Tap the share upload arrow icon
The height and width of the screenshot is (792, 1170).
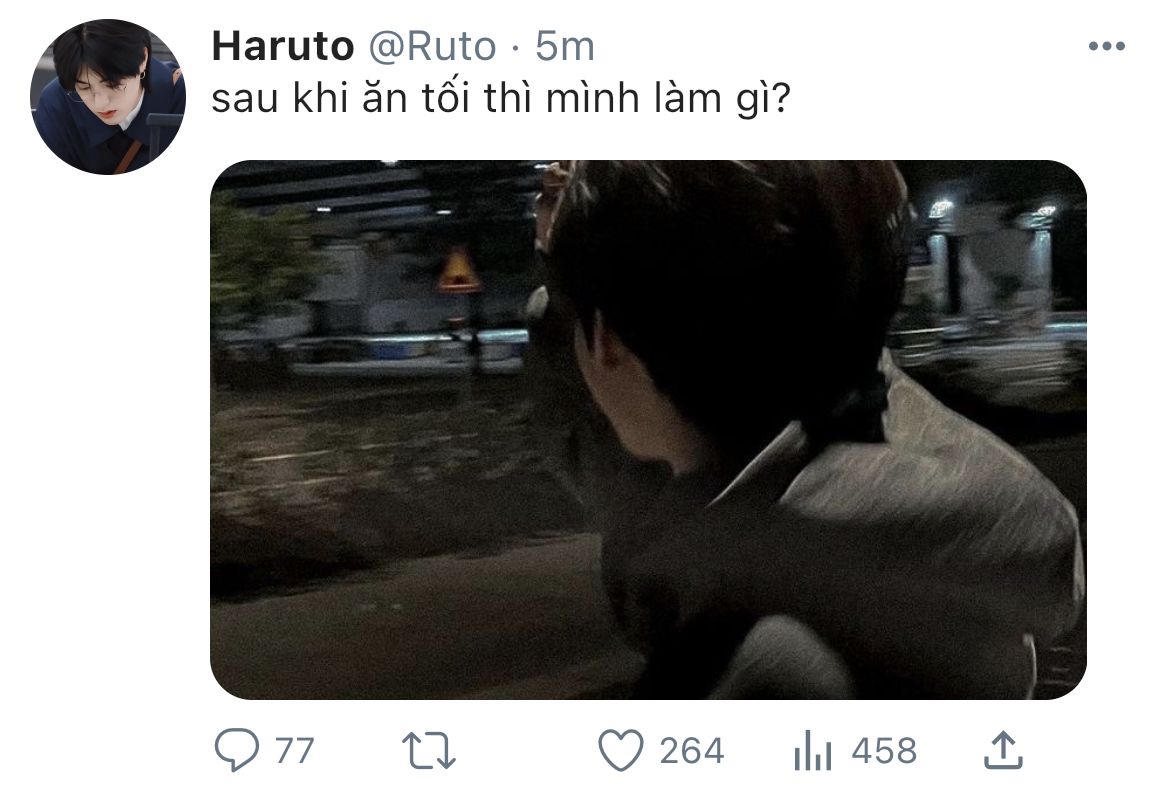1003,749
